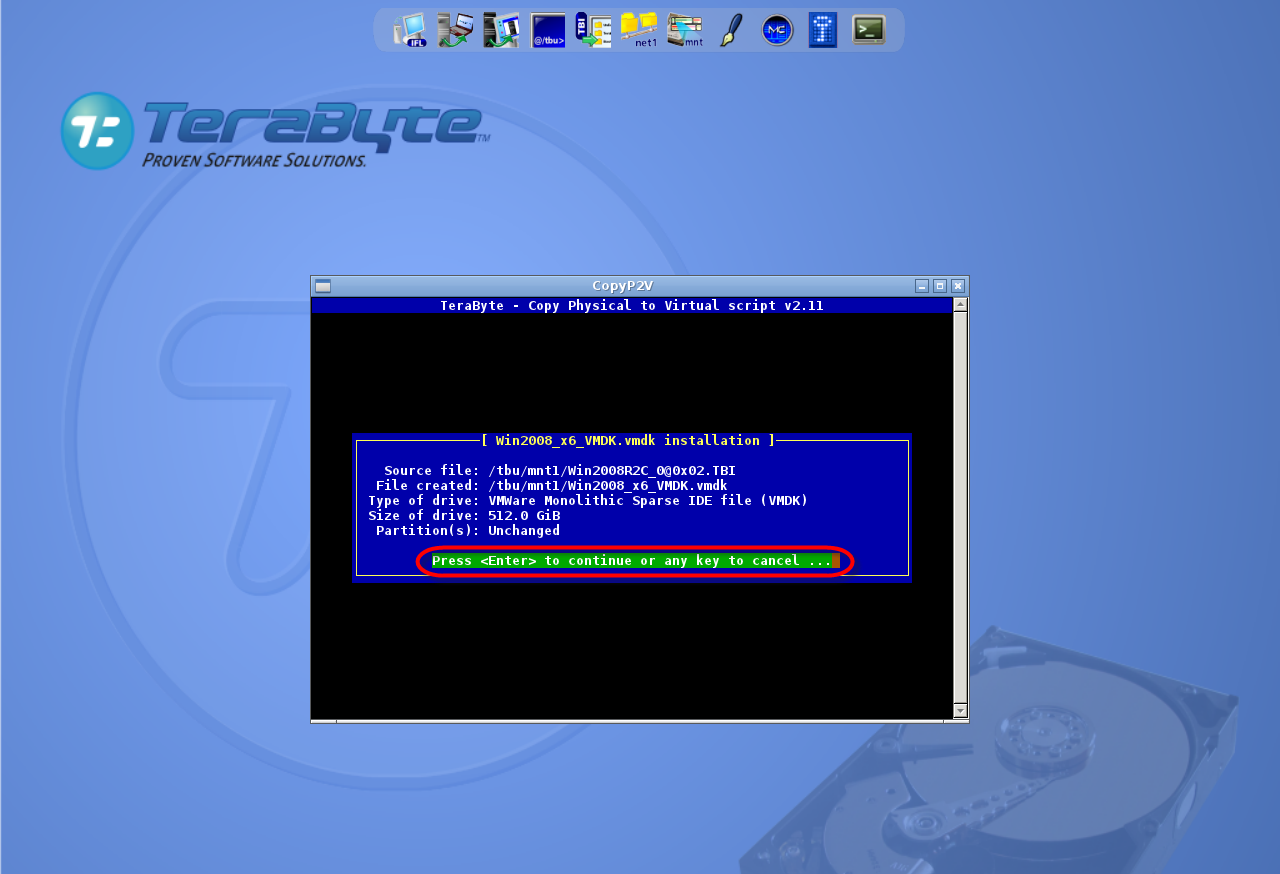Viewport: 1280px width, 874px height.
Task: Open the tower-to-virtual-window copy tool icon
Action: pyautogui.click(x=502, y=30)
